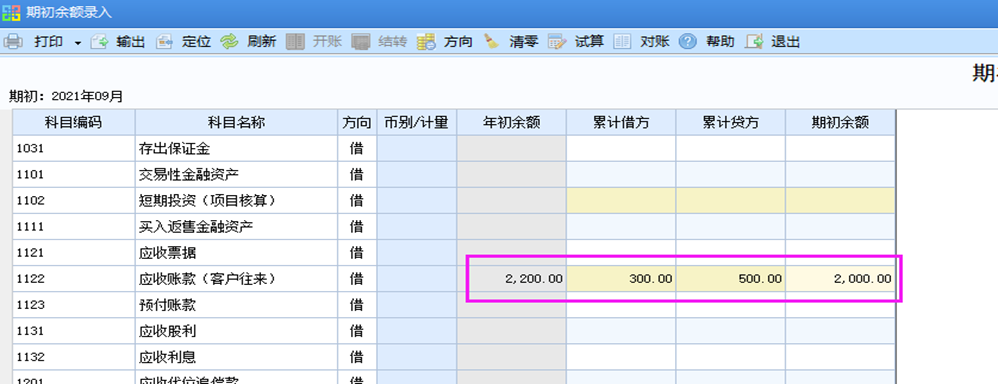Image resolution: width=998 pixels, height=384 pixels.
Task: Click the 500.00 累计贷方 cell
Action: point(731,278)
